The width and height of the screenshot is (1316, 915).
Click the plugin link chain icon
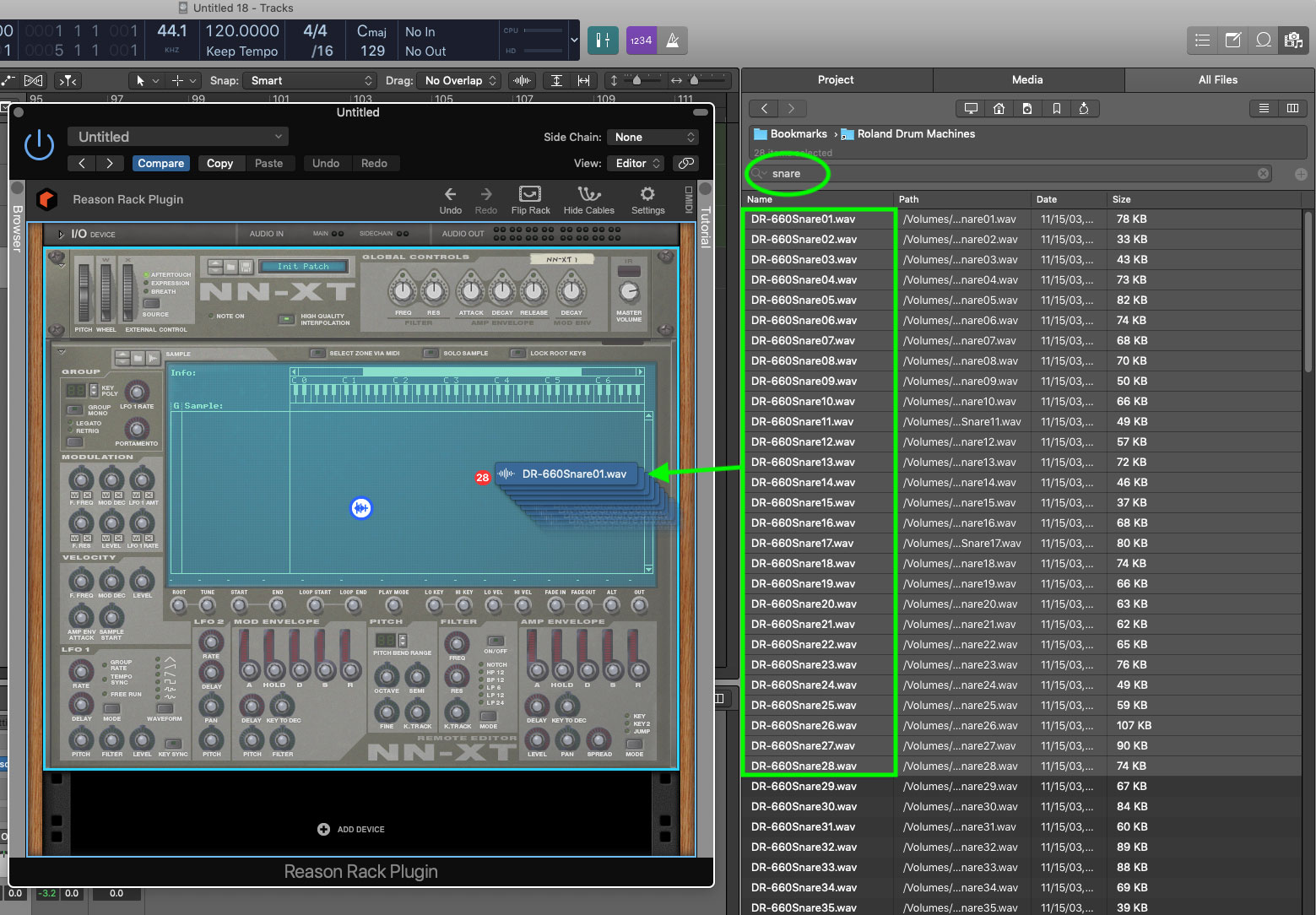click(687, 163)
